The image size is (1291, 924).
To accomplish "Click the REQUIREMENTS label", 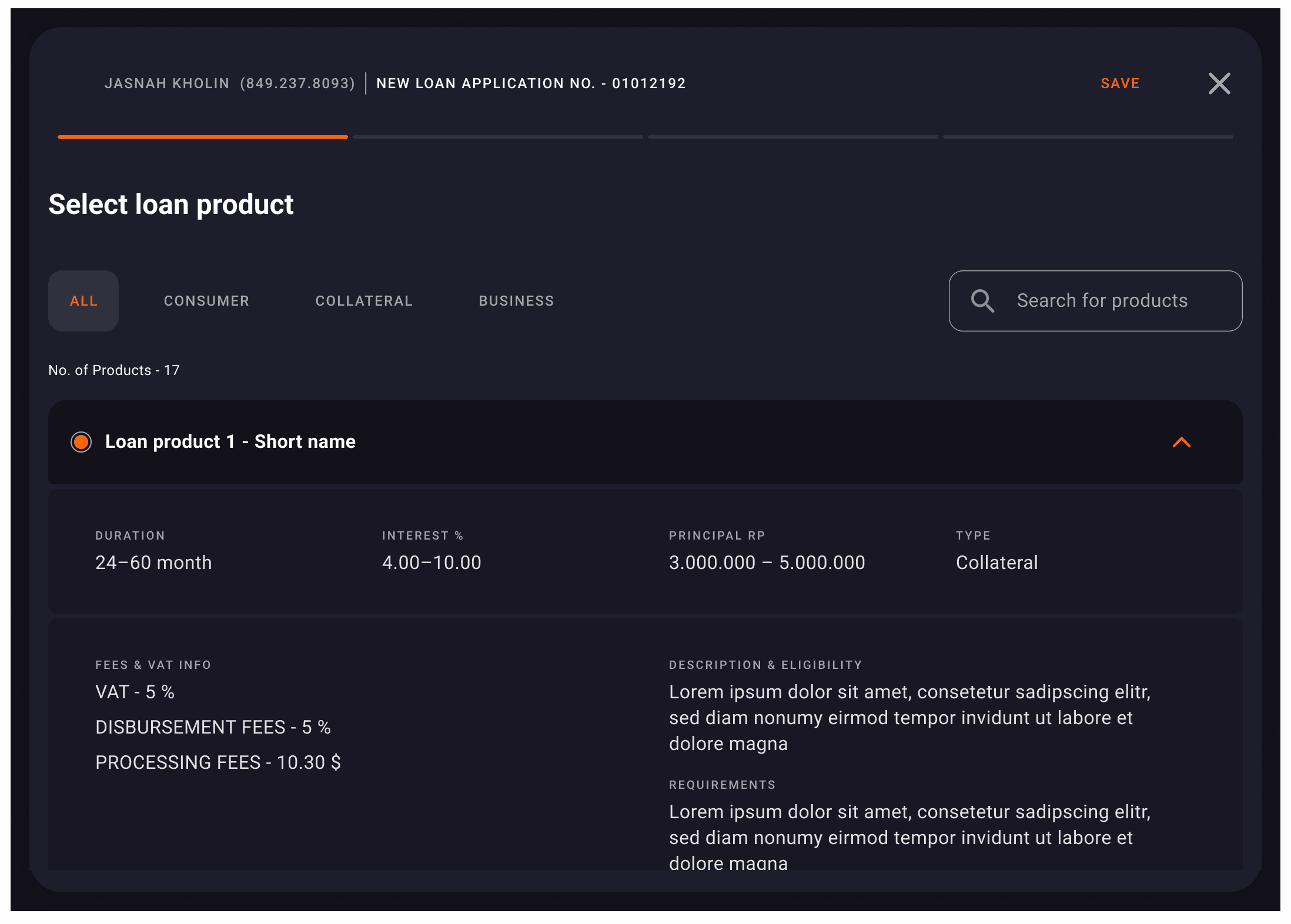I will point(723,785).
